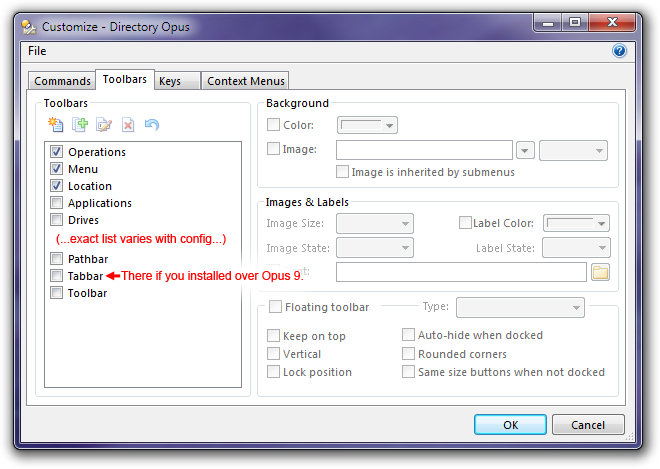This screenshot has width=660, height=469.
Task: Switch to the Keys tab
Action: pos(177,81)
